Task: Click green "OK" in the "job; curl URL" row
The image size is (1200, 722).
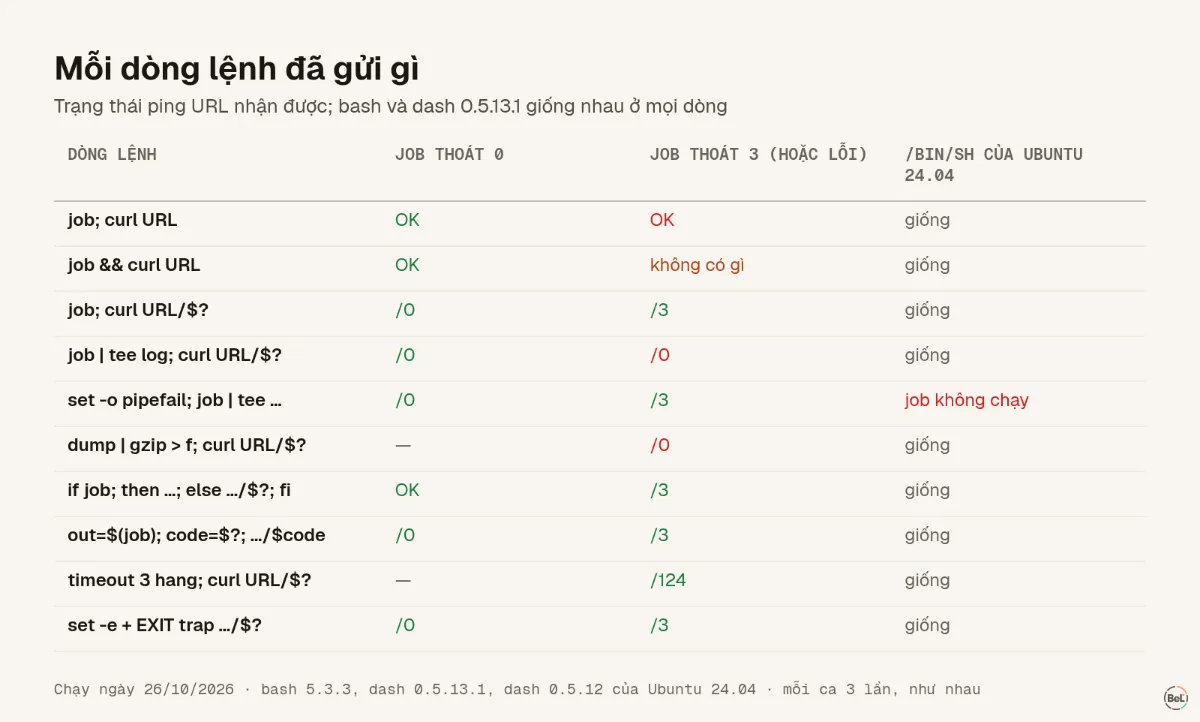Action: (x=407, y=220)
